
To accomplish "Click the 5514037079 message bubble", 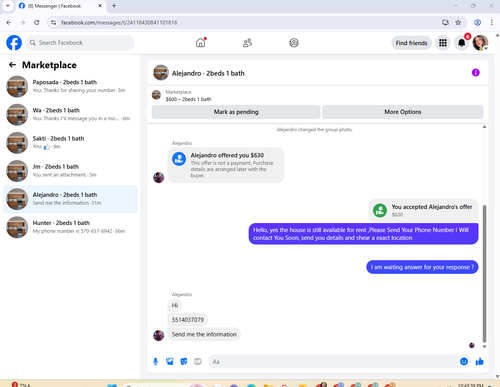I will [188, 320].
